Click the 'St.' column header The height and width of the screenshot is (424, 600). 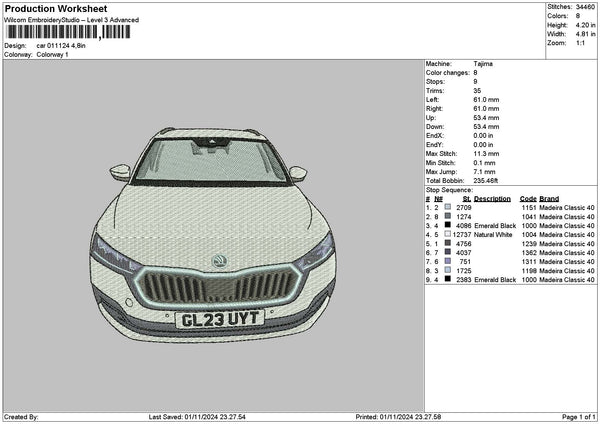click(x=467, y=199)
